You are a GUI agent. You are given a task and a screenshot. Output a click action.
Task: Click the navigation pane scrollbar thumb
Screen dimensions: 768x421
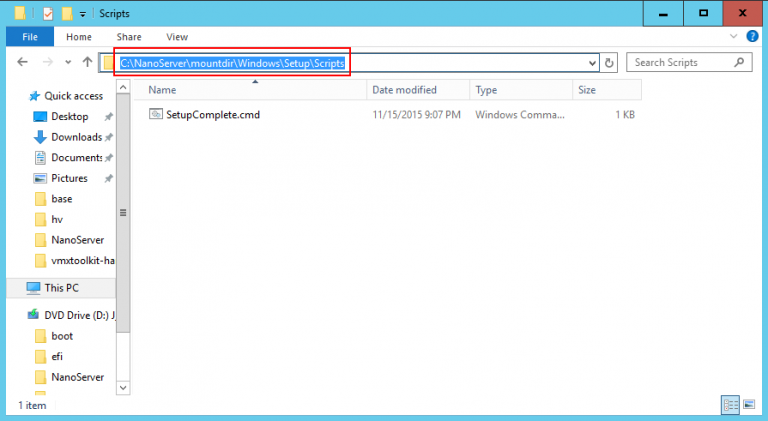coord(123,212)
